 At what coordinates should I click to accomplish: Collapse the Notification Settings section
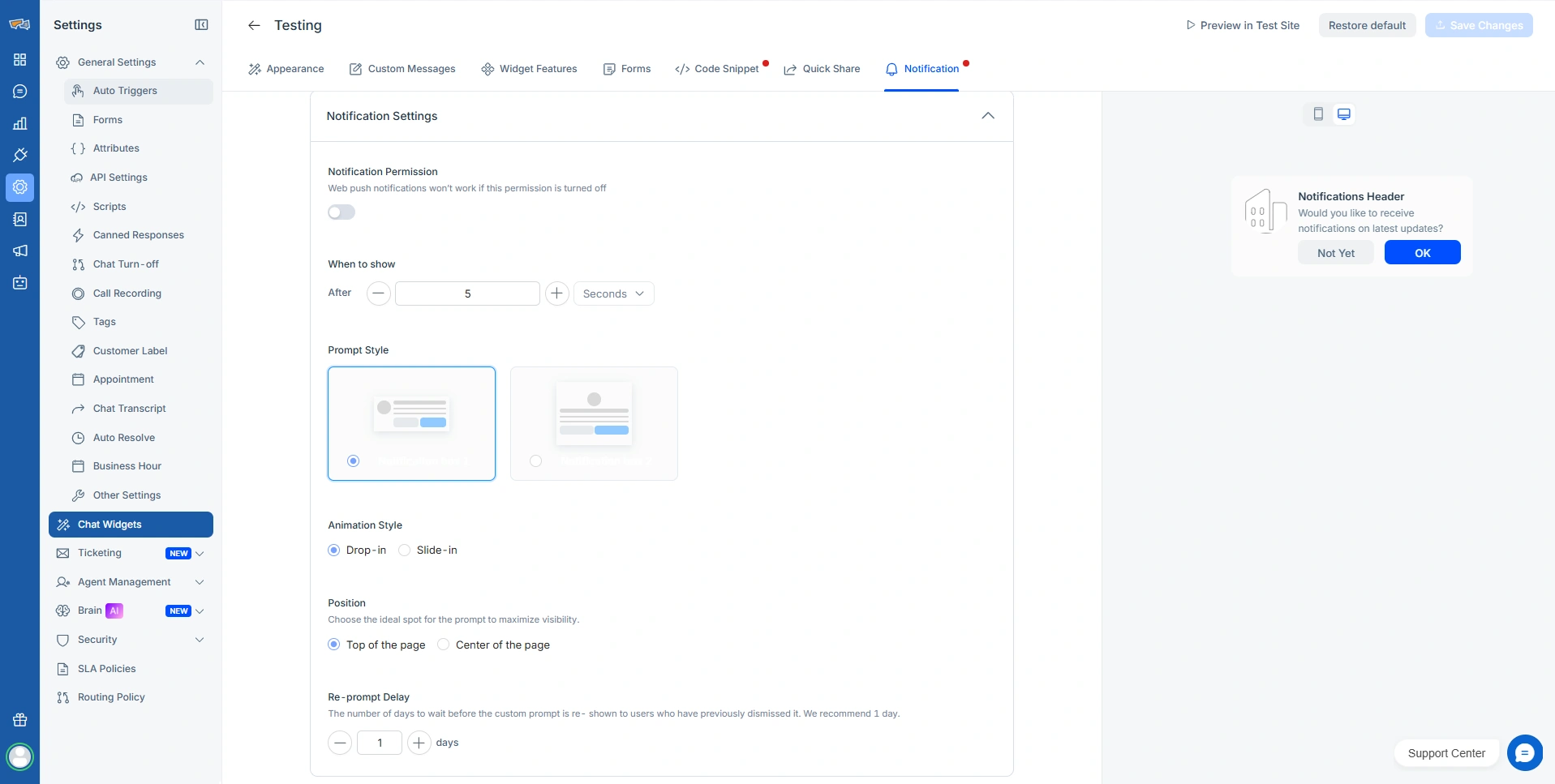(987, 116)
